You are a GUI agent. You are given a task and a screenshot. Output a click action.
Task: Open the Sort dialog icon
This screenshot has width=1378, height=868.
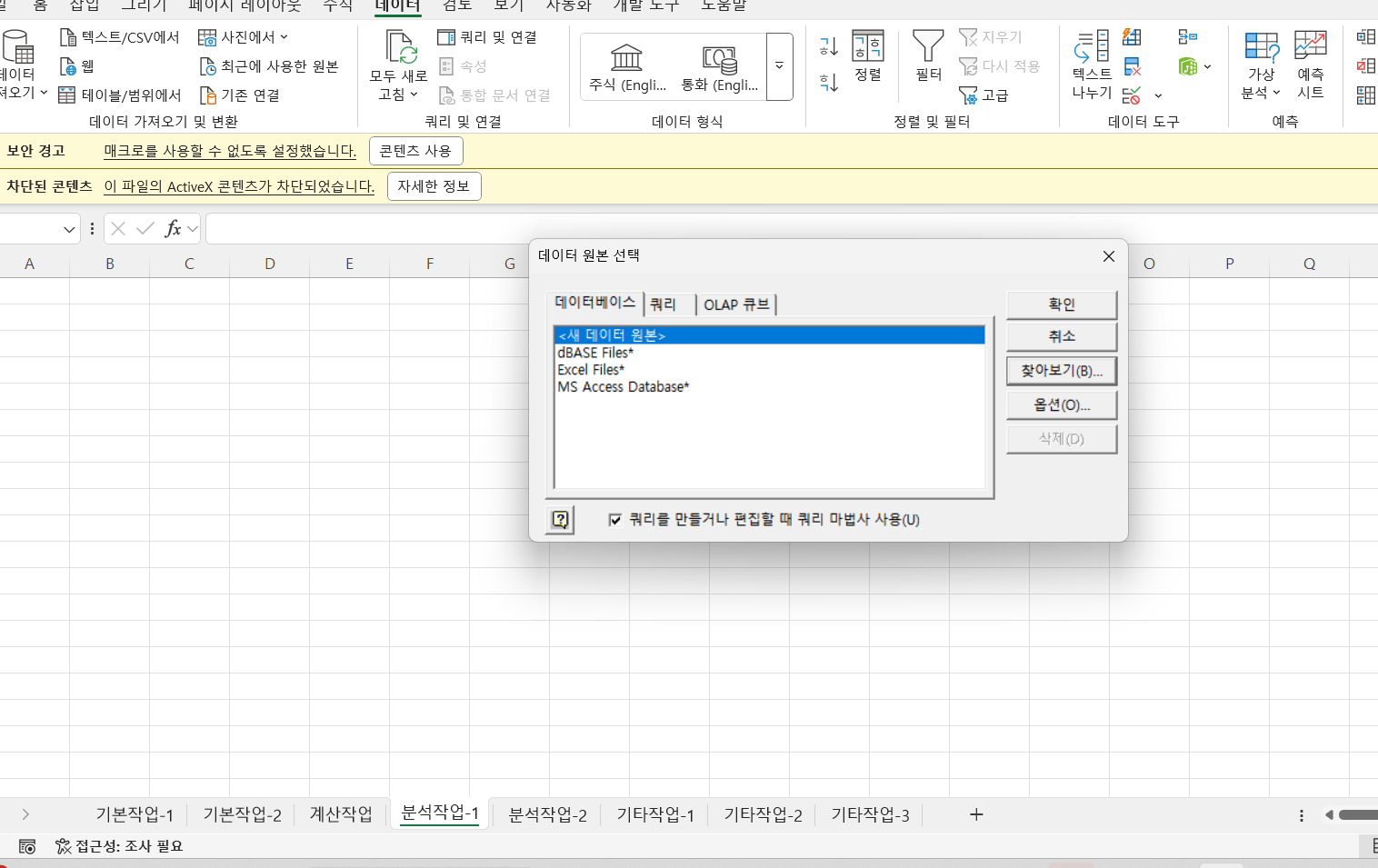point(867,46)
